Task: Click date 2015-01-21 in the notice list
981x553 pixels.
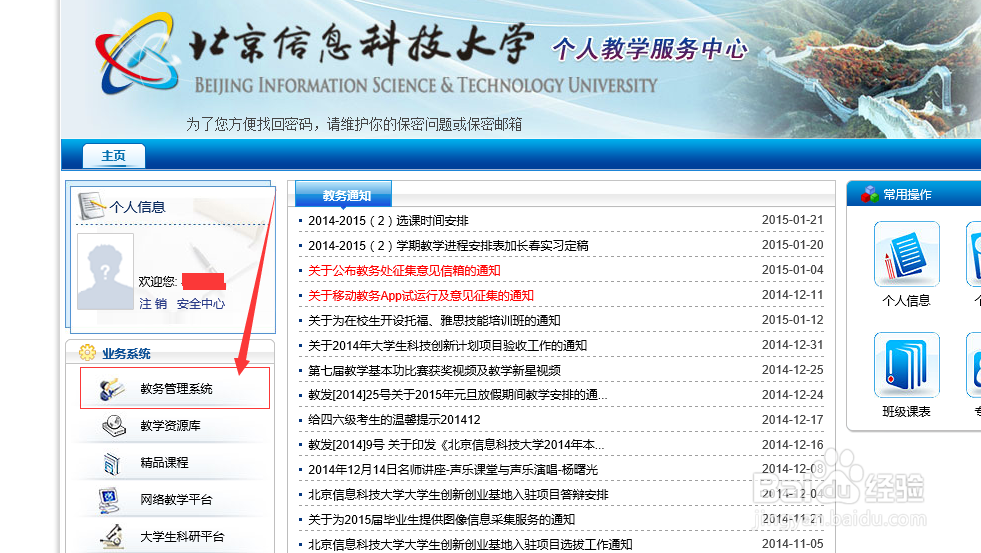Action: [x=792, y=220]
